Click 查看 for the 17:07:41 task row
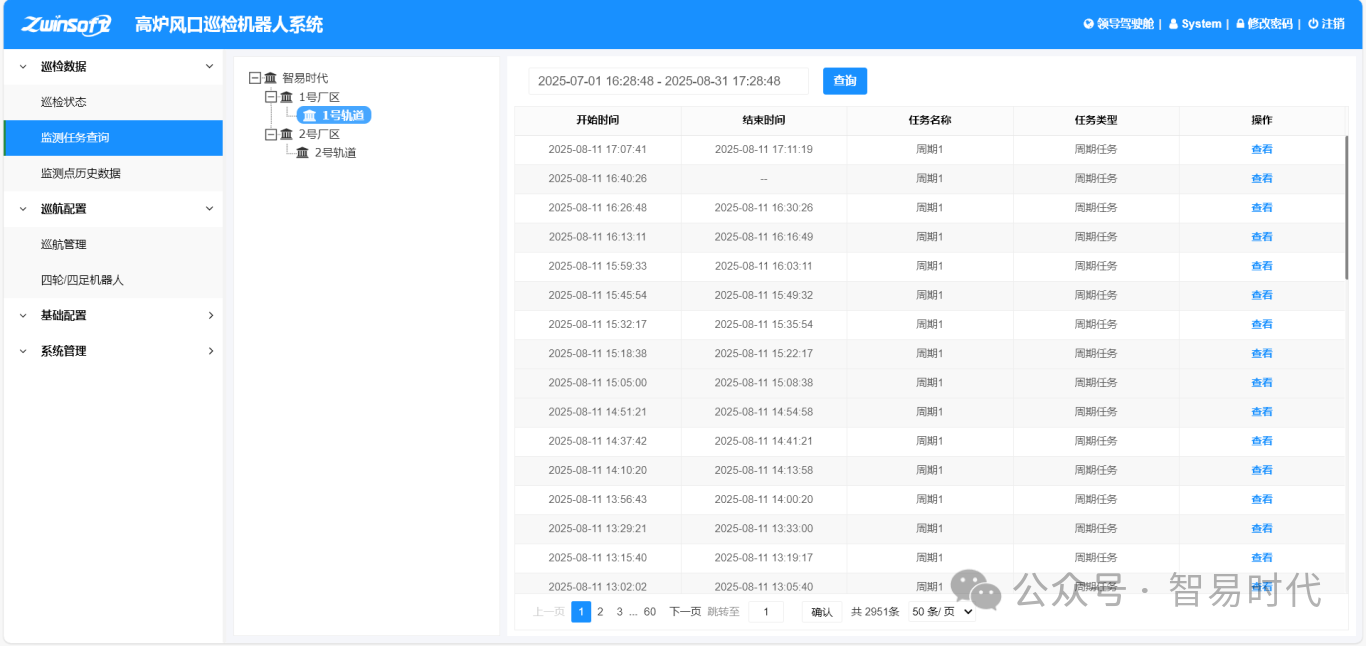The width and height of the screenshot is (1366, 646). tap(1261, 150)
